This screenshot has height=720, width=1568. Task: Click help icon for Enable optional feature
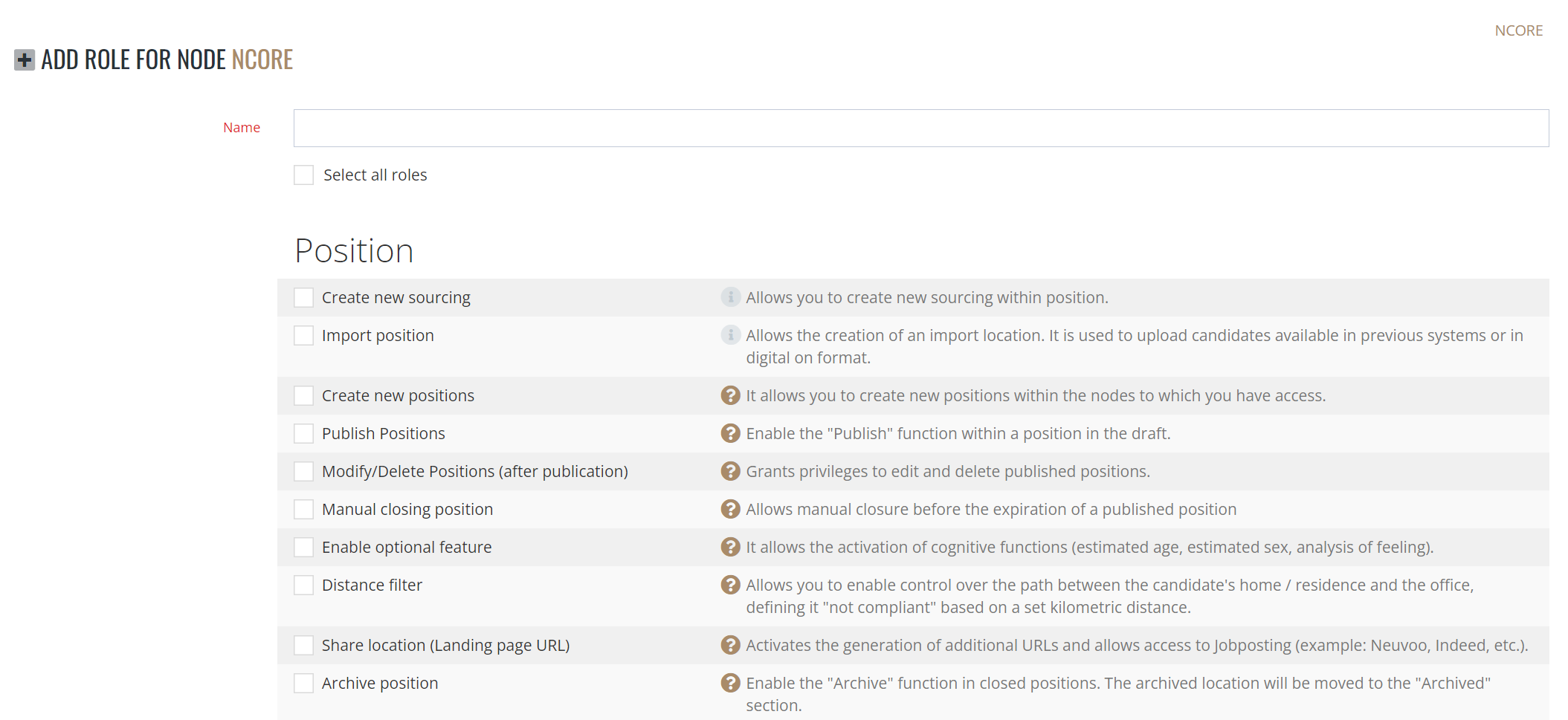coord(730,547)
